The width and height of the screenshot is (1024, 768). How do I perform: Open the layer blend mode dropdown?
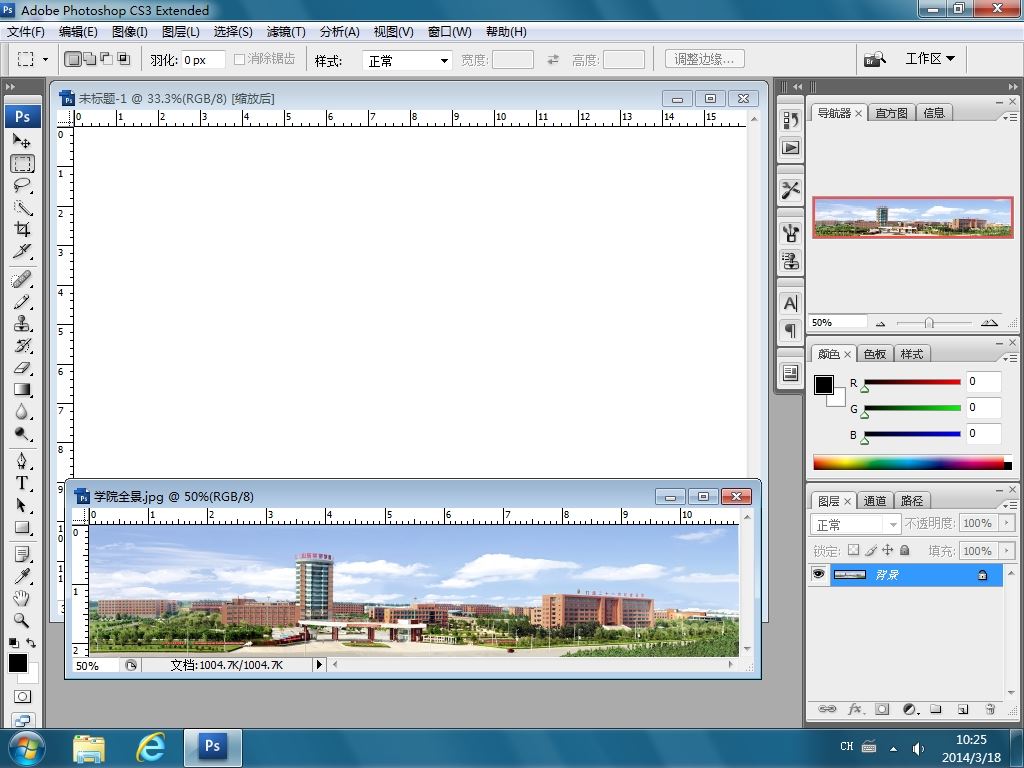click(857, 524)
